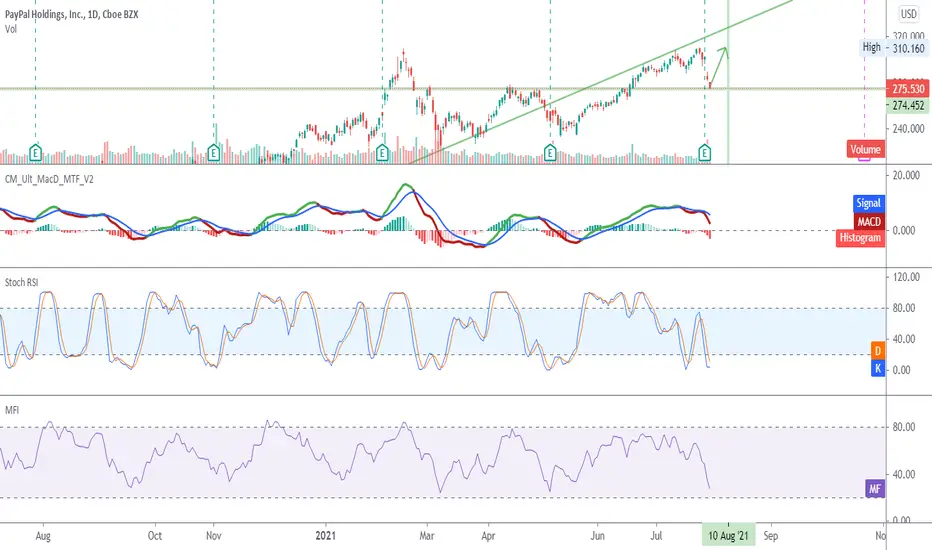The image size is (932, 550).
Task: Click the highlighted 10 Aug '21 date label
Action: coord(728,536)
